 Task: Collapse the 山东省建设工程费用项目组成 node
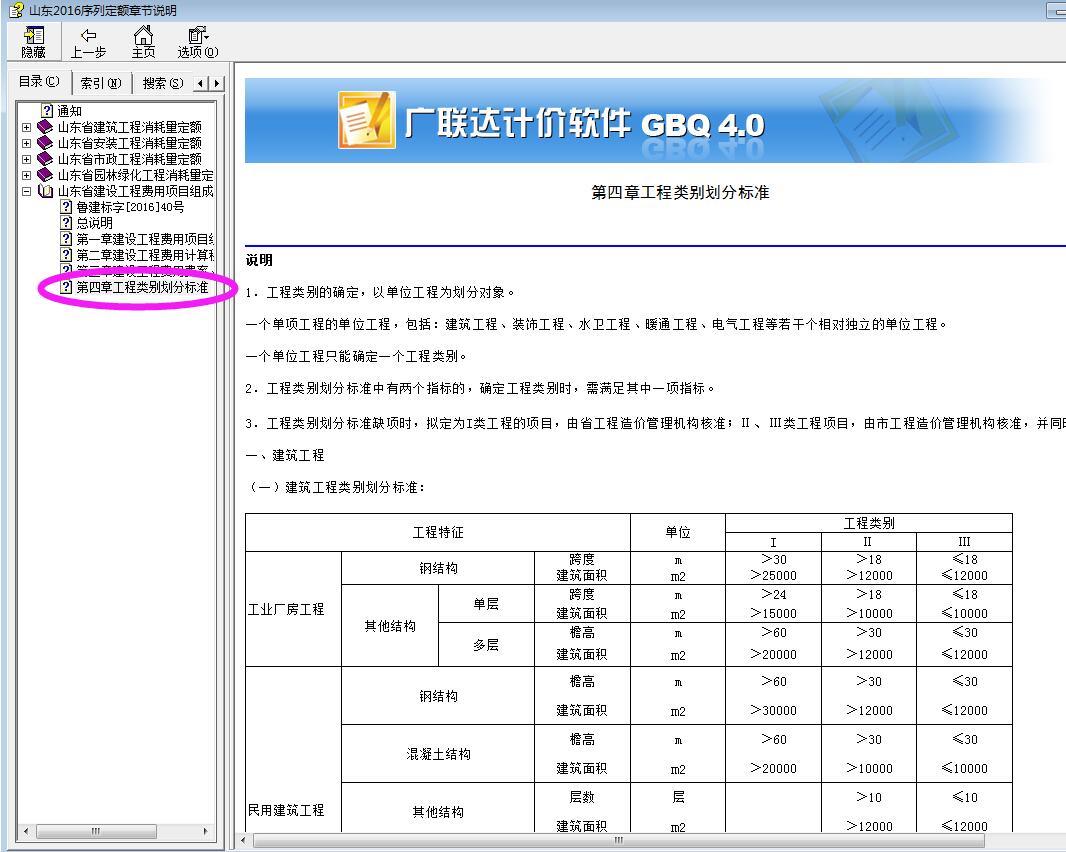(x=25, y=191)
